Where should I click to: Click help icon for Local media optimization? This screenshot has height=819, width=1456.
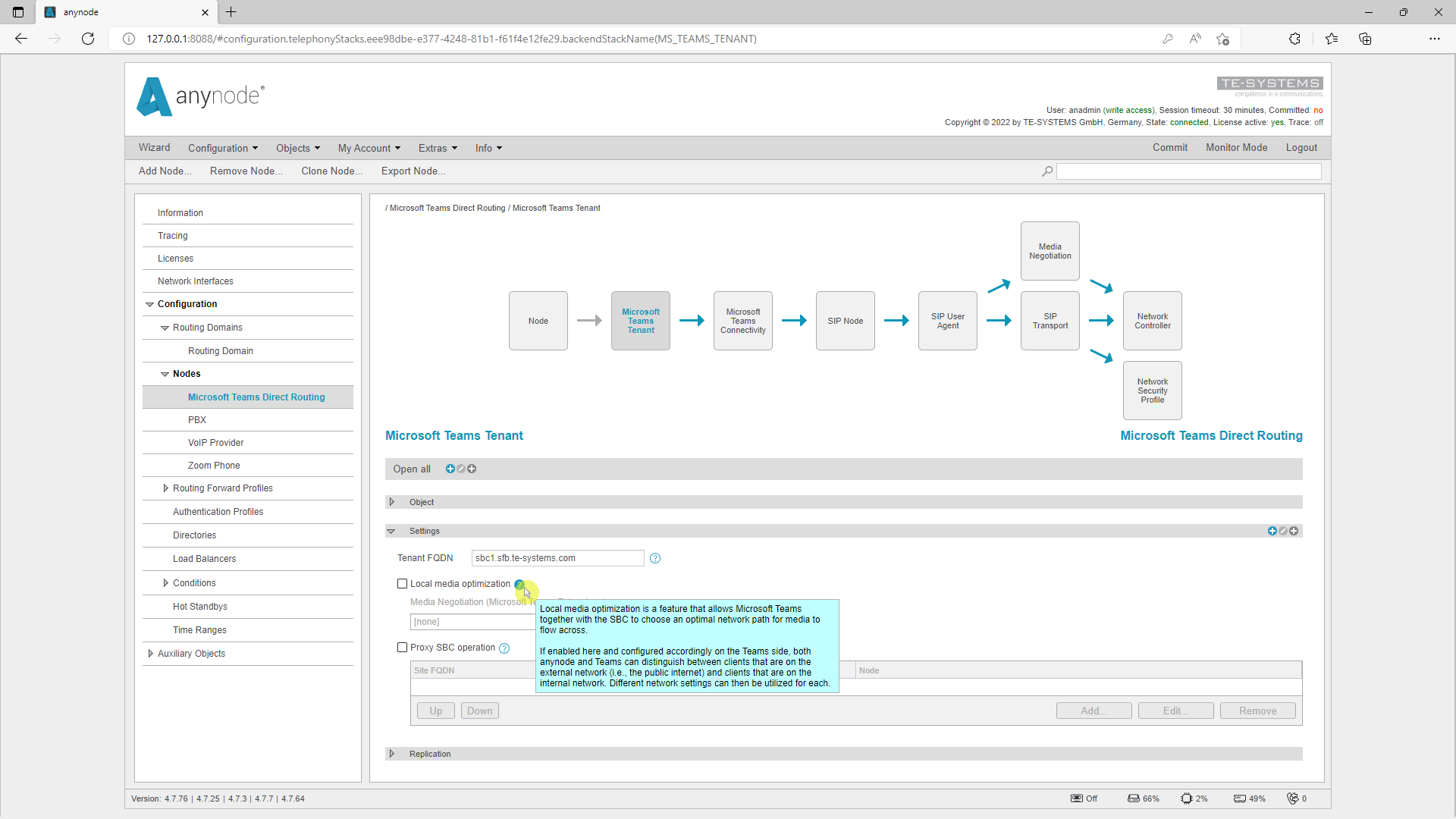(x=519, y=585)
